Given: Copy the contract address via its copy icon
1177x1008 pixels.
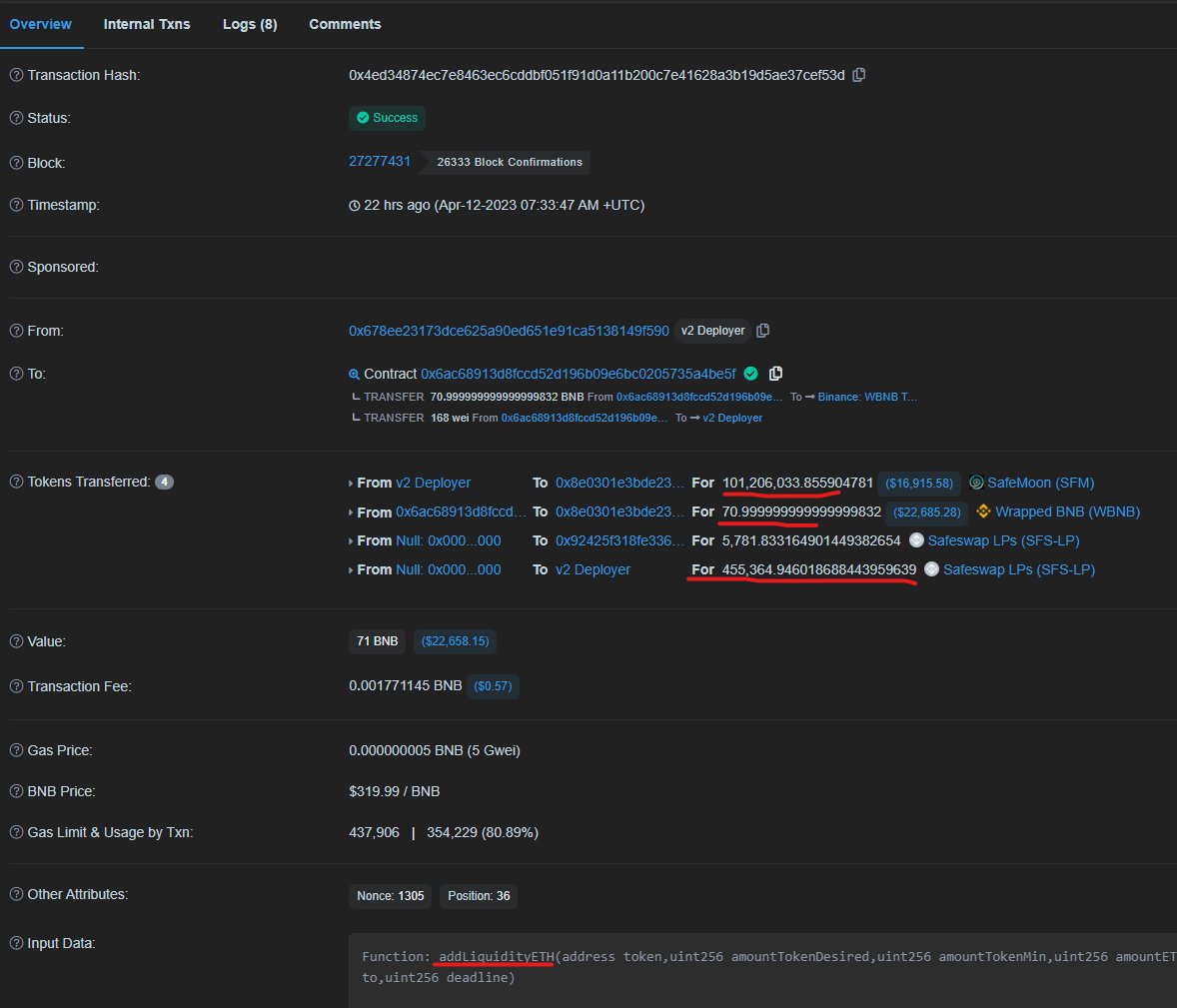Looking at the screenshot, I should pos(776,373).
